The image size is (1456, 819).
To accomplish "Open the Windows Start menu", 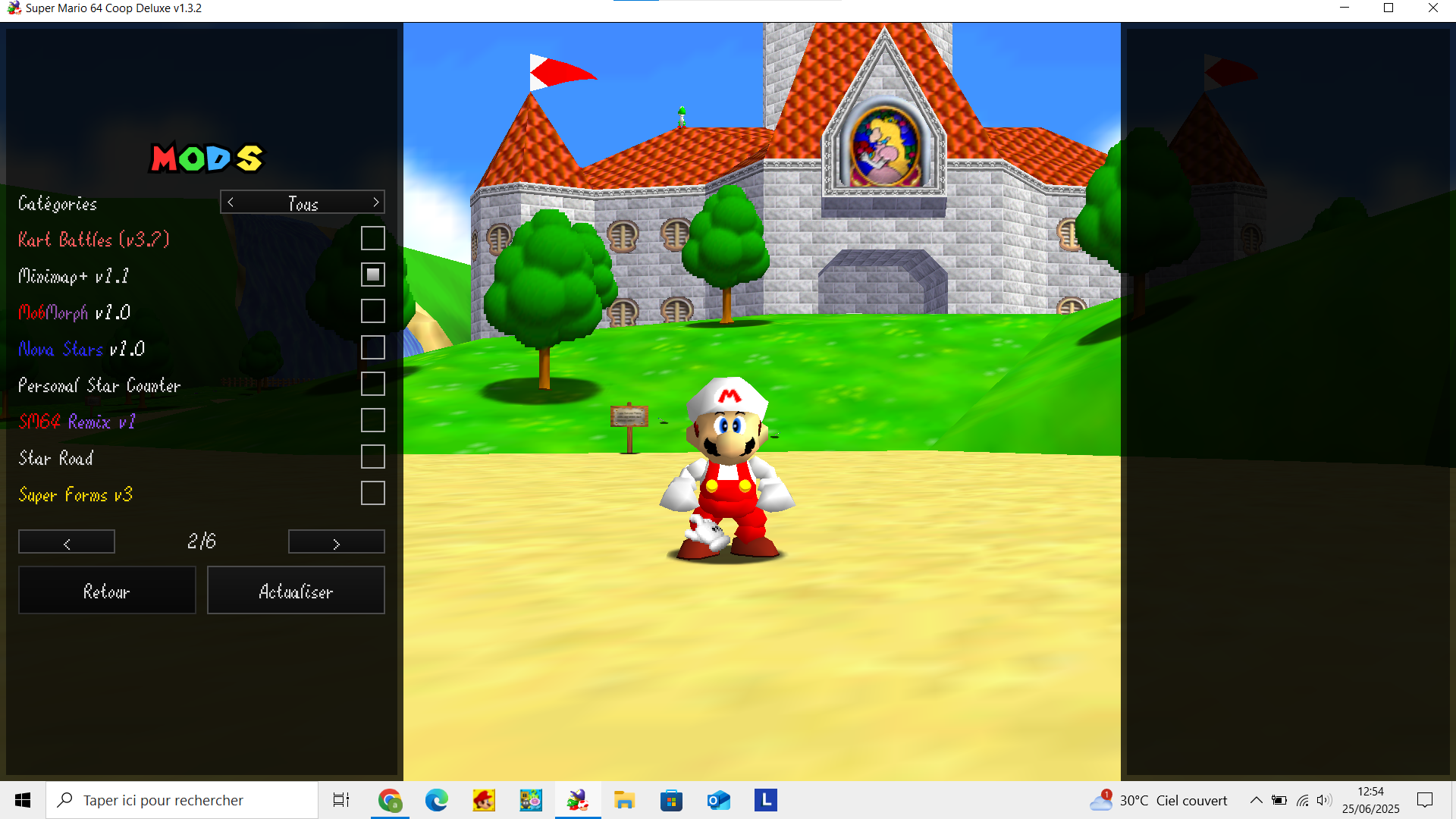I will coord(23,800).
